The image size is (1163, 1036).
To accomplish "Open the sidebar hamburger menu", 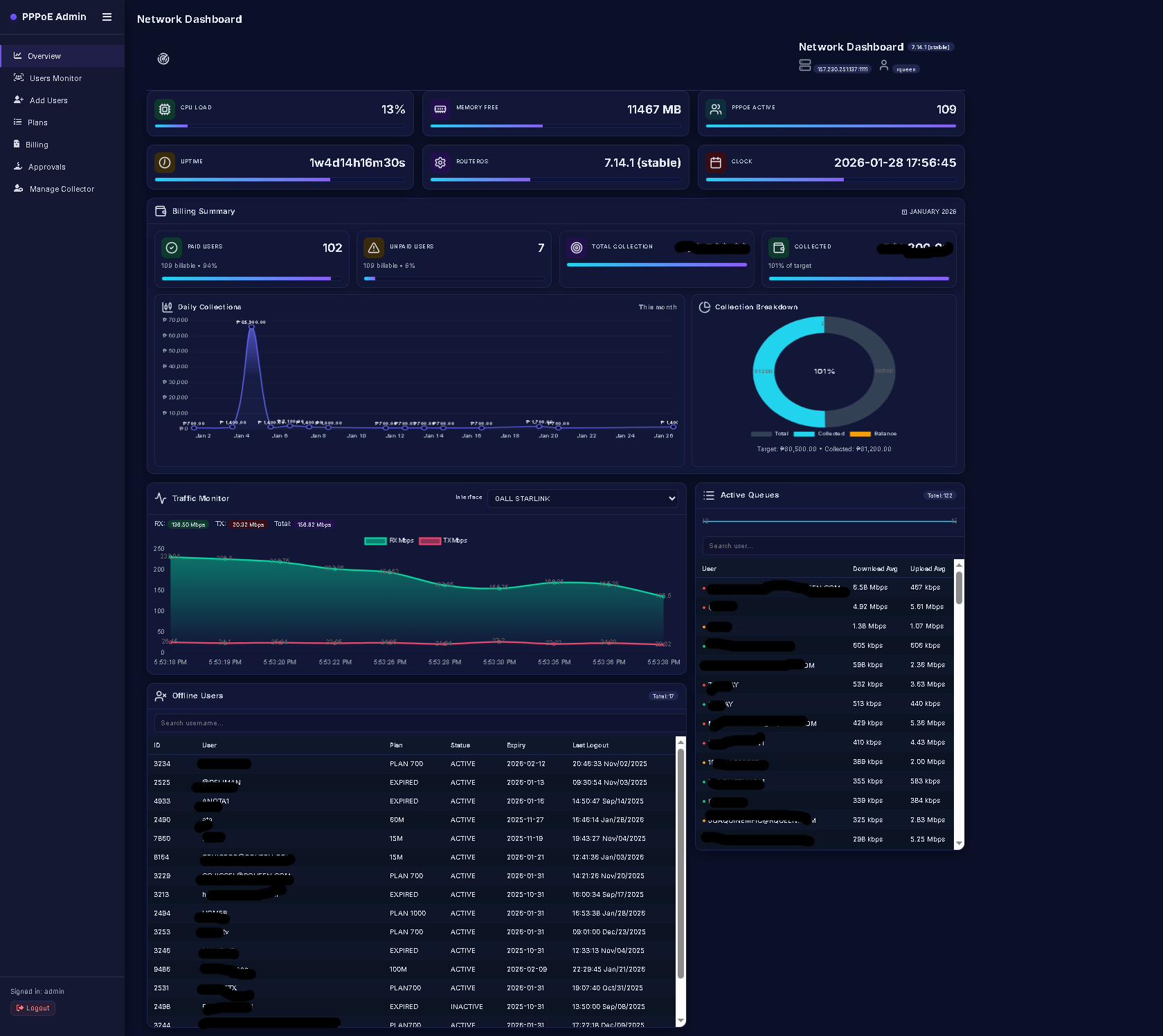I will pyautogui.click(x=107, y=17).
